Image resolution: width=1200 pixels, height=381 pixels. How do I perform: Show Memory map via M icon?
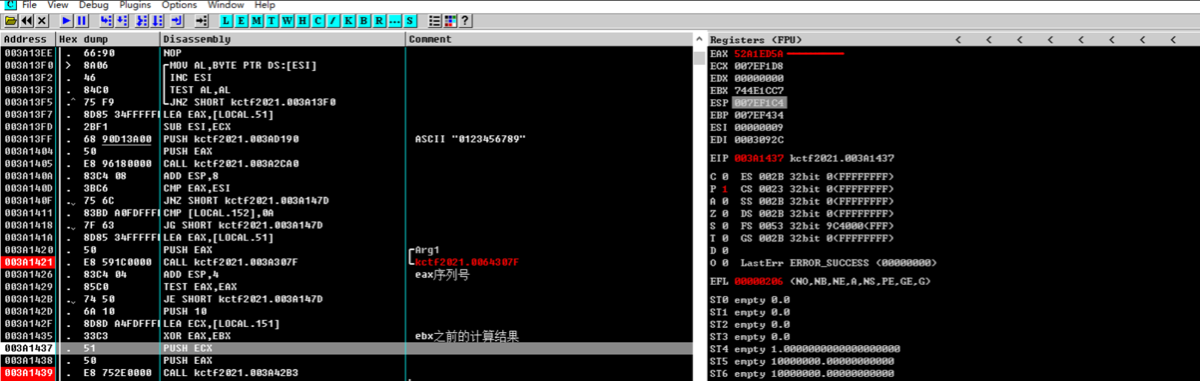pyautogui.click(x=256, y=20)
